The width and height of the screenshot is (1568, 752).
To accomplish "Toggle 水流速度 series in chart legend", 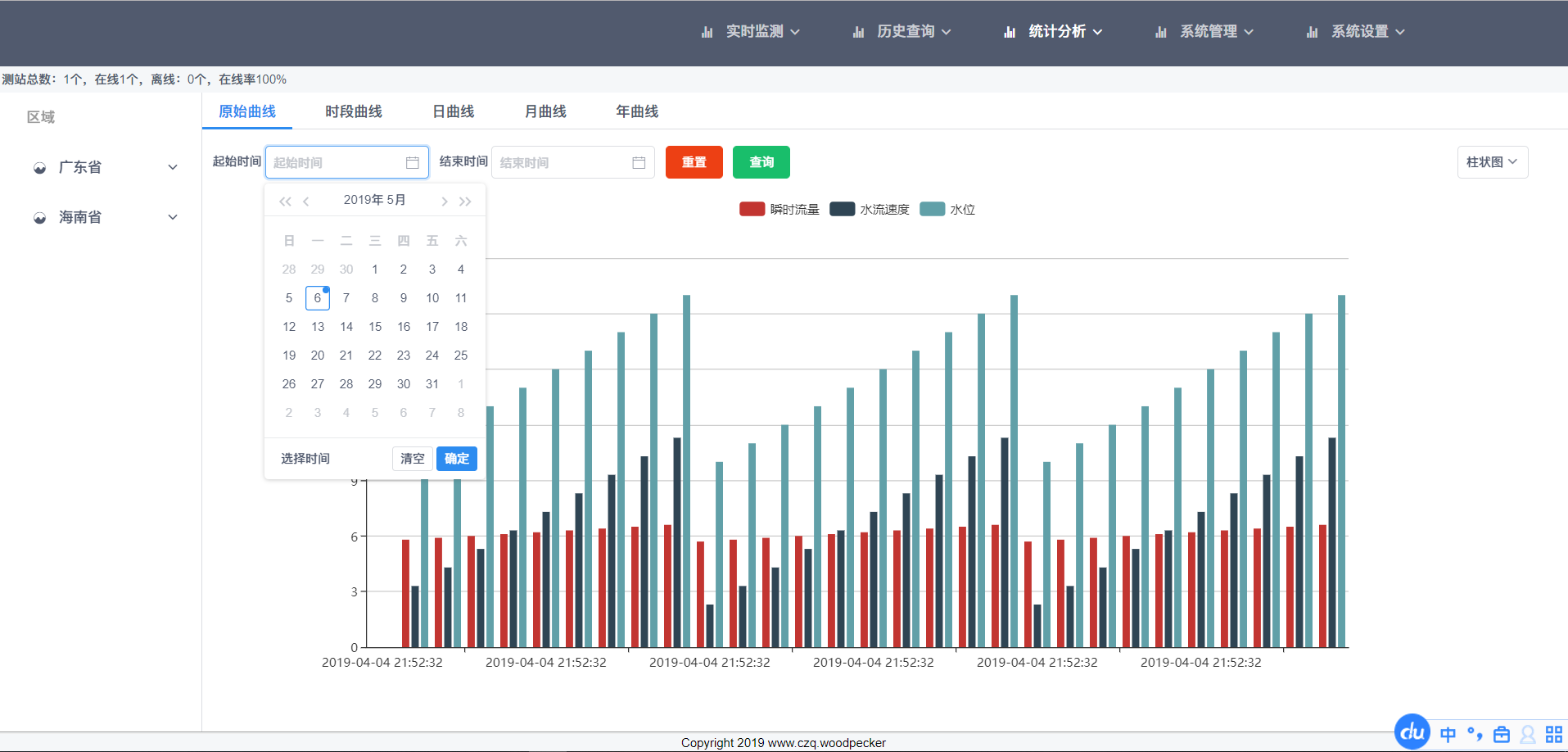I will [x=870, y=209].
